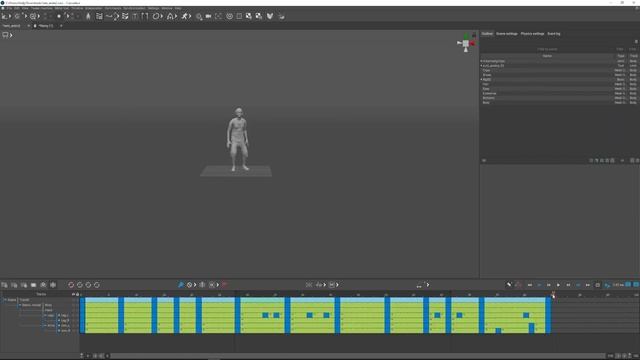Toggle the eye visibility icon in Tracks header
The width and height of the screenshot is (640, 360).
[73, 294]
